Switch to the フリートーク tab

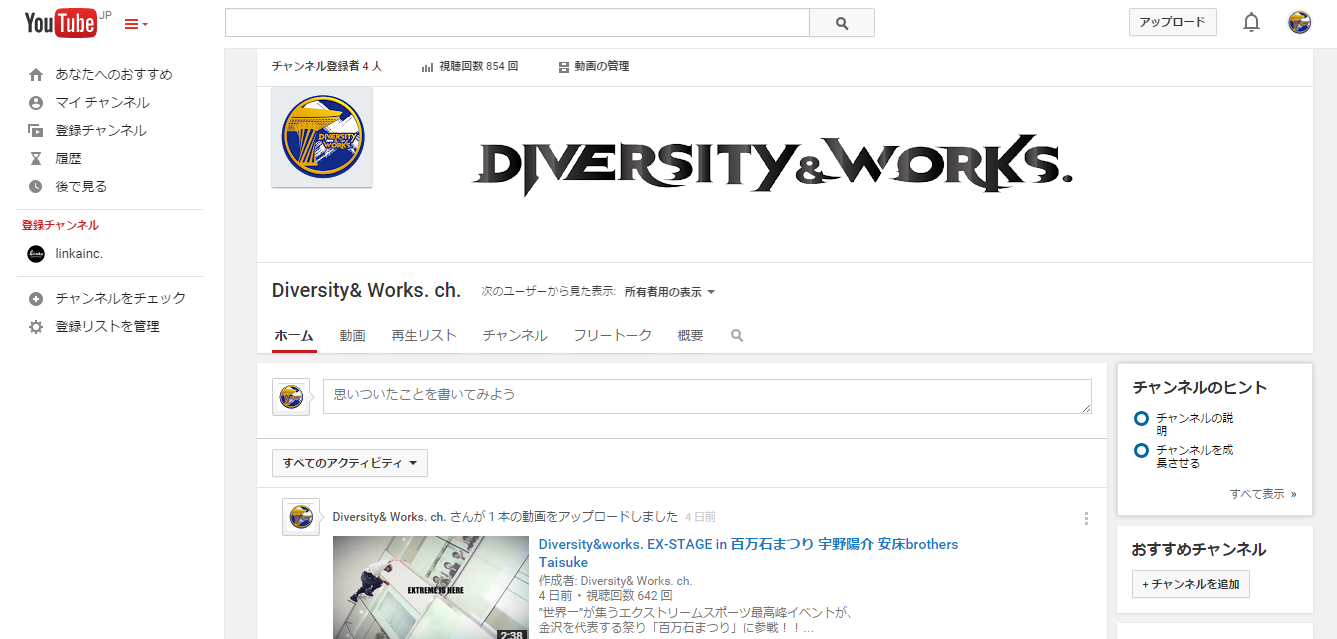coord(613,336)
